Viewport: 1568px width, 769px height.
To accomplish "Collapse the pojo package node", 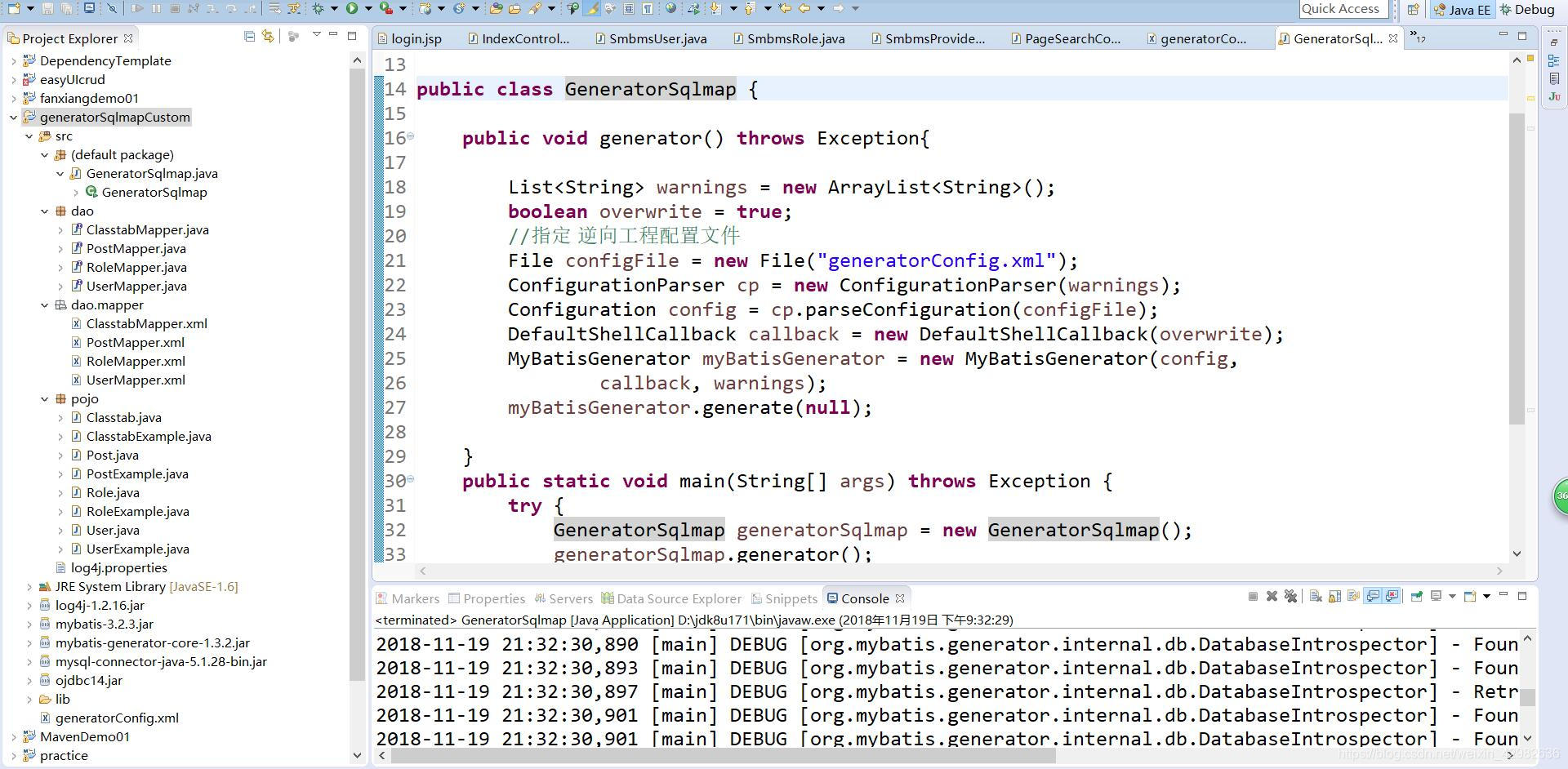I will (44, 399).
